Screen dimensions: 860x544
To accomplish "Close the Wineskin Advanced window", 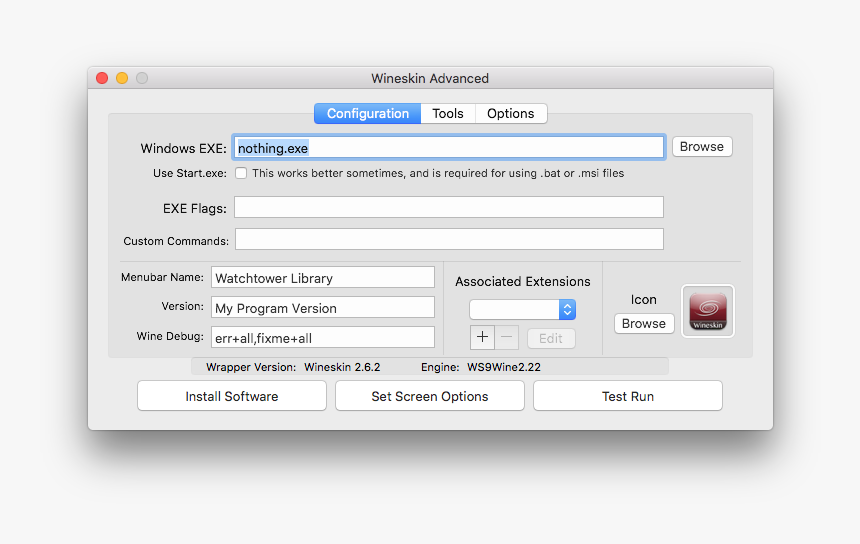I will click(102, 78).
